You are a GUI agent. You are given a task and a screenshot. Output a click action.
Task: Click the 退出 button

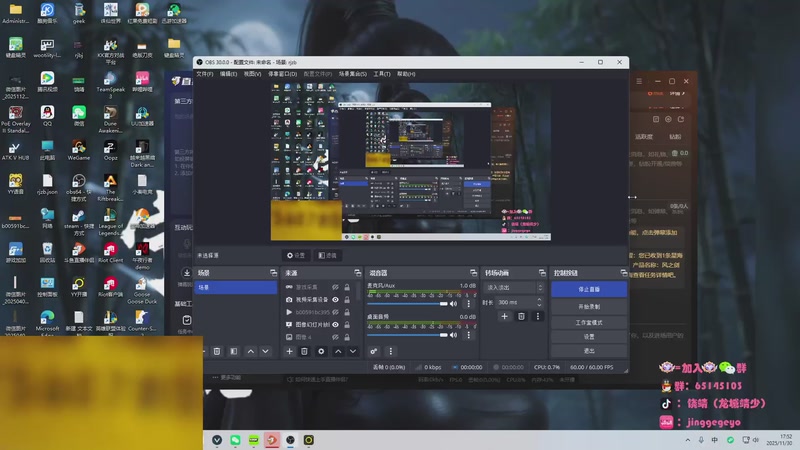(589, 351)
